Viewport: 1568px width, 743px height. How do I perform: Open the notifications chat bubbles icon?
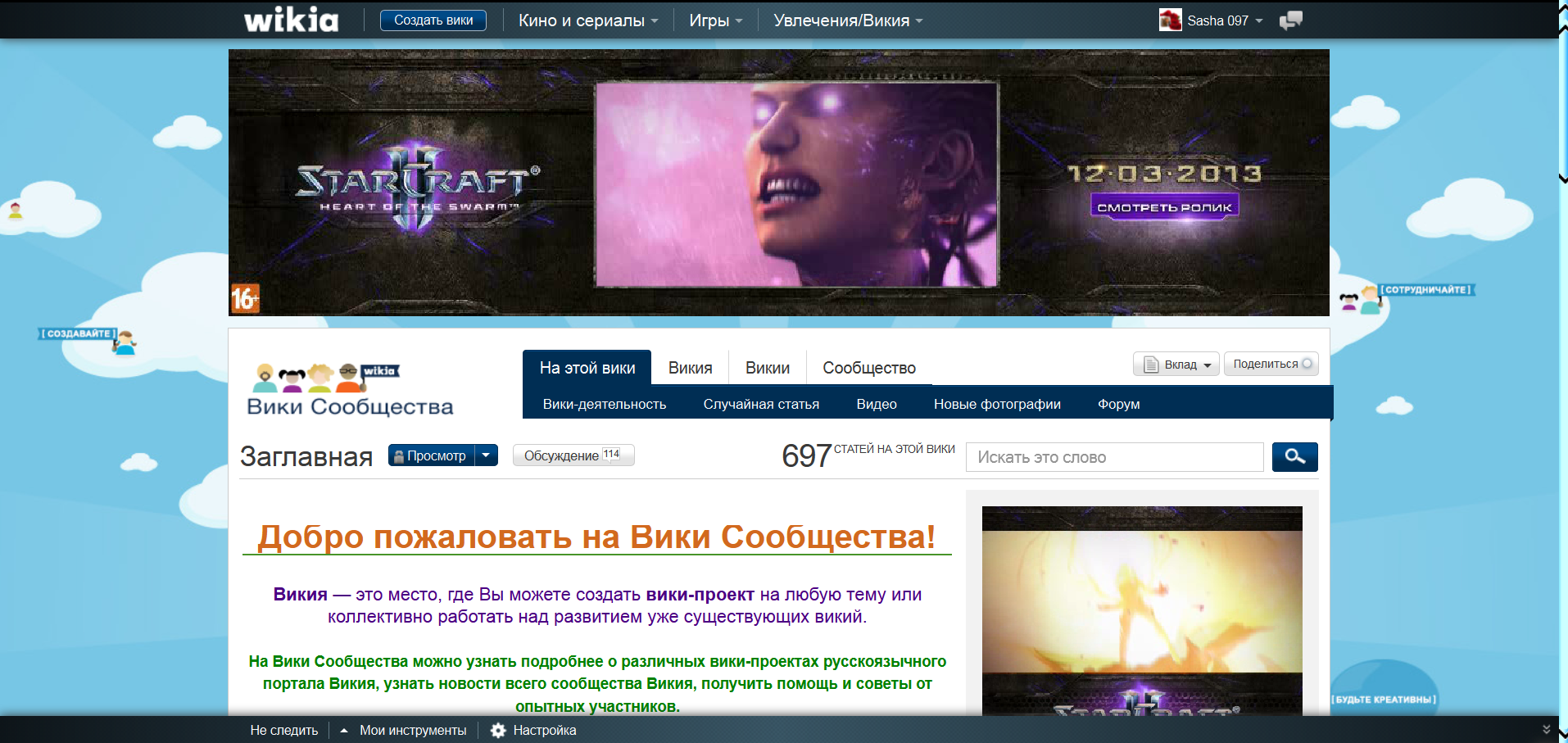tap(1291, 20)
